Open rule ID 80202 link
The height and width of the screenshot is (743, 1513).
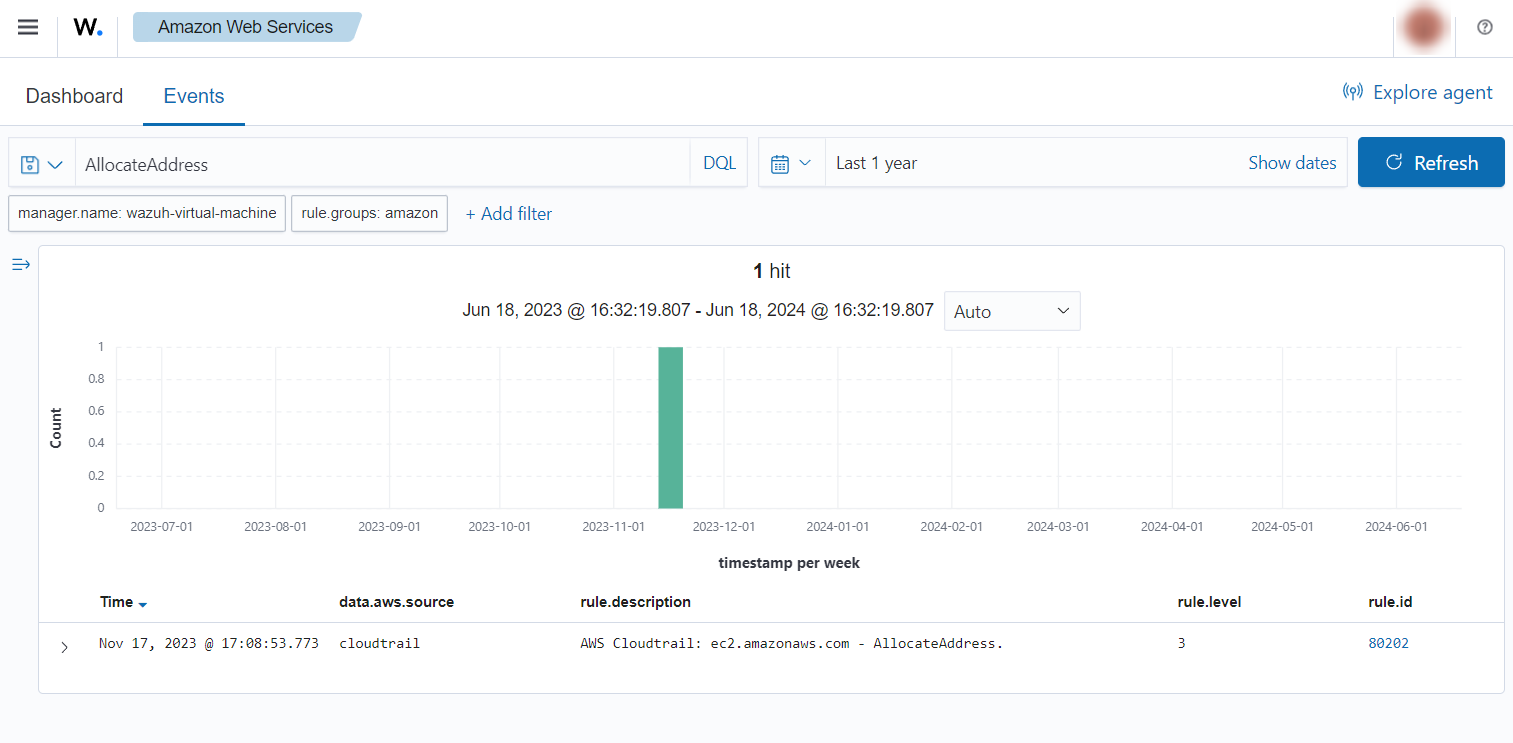pyautogui.click(x=1388, y=643)
